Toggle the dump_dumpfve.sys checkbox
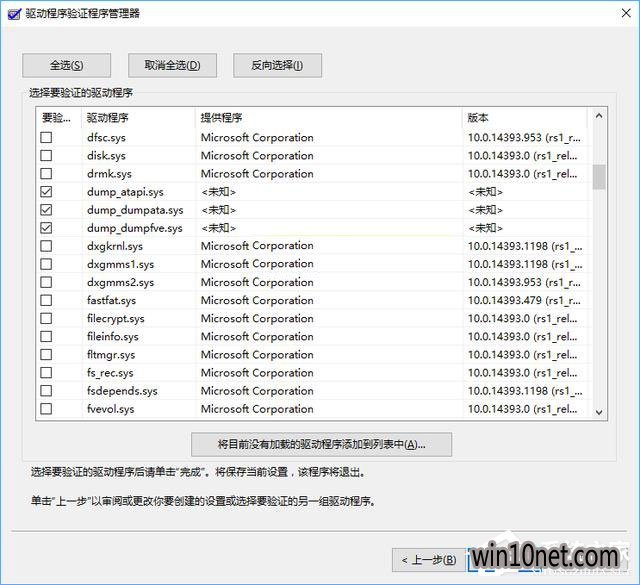640x585 pixels. (46, 228)
